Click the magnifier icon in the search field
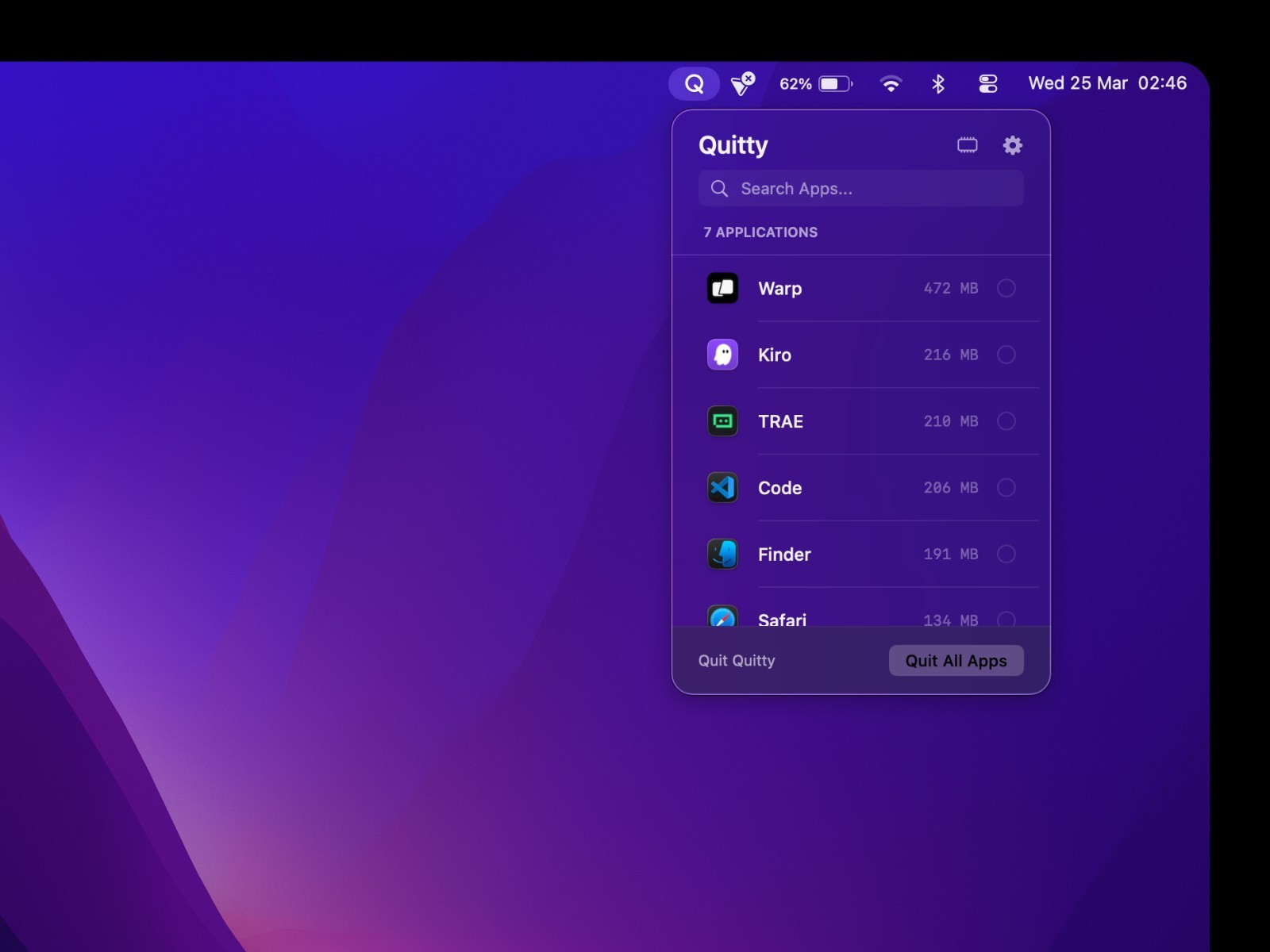 point(719,188)
